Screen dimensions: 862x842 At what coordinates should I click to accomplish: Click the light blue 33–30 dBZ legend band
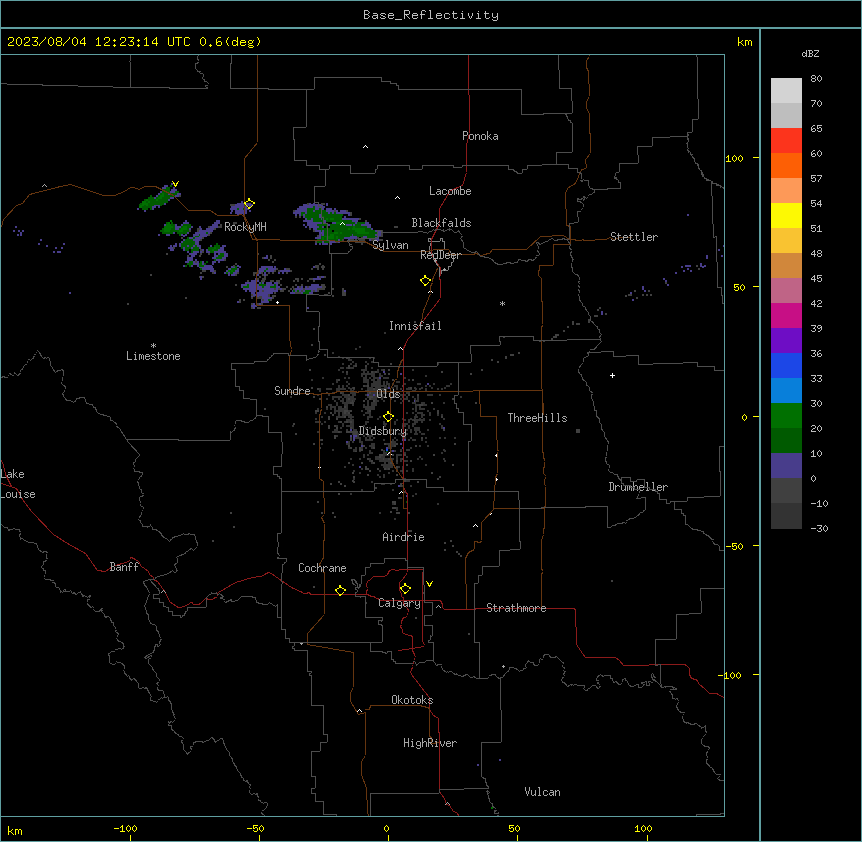pos(786,390)
